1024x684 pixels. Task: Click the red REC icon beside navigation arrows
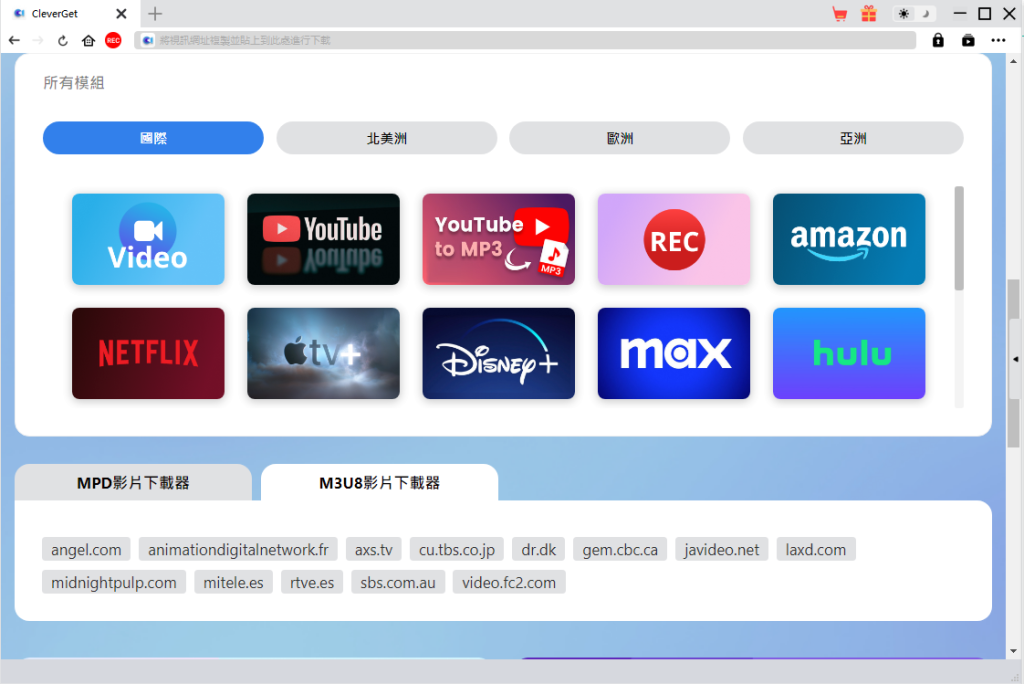click(x=112, y=40)
